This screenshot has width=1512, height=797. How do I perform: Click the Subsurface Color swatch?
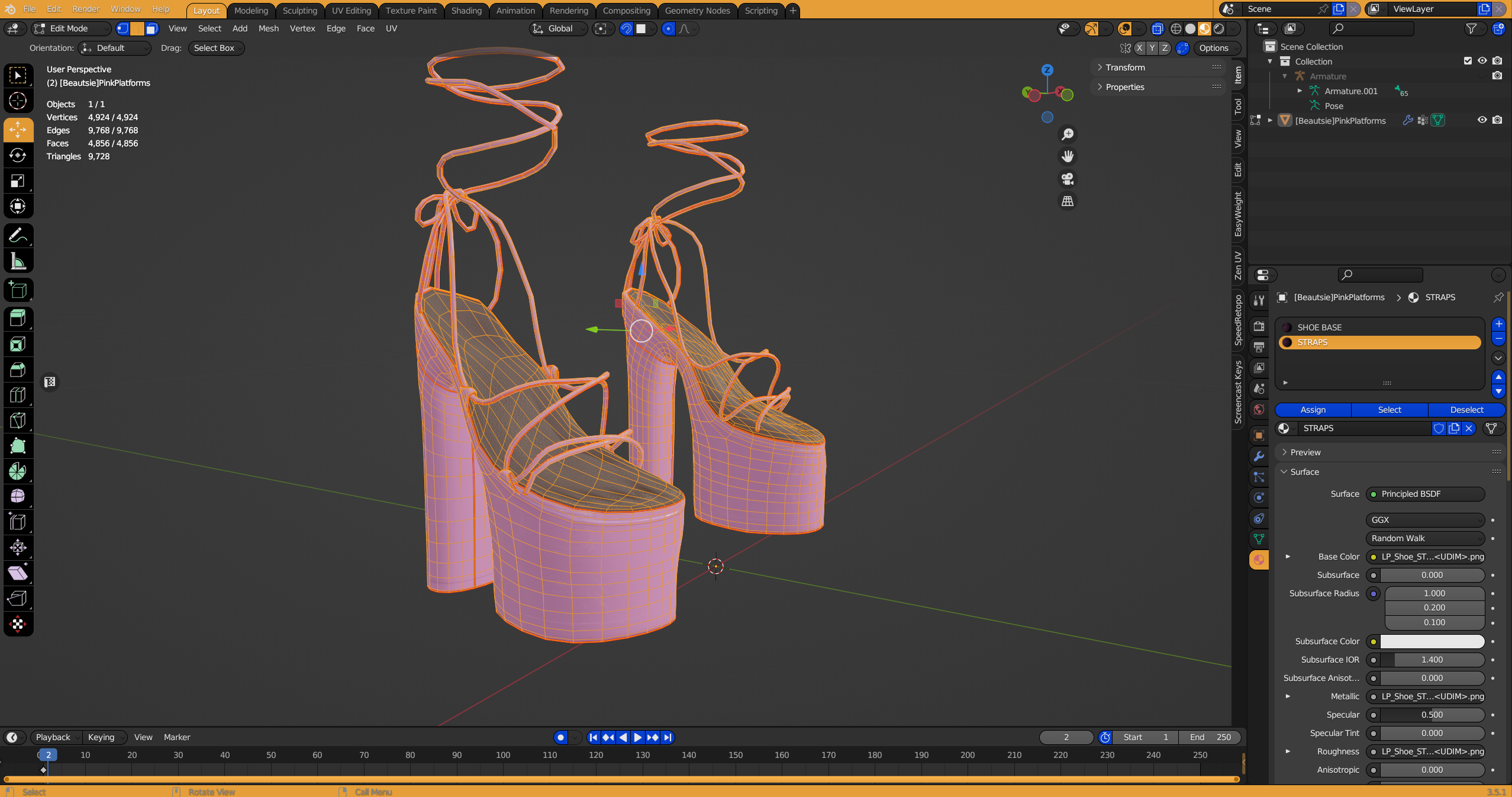(x=1432, y=641)
